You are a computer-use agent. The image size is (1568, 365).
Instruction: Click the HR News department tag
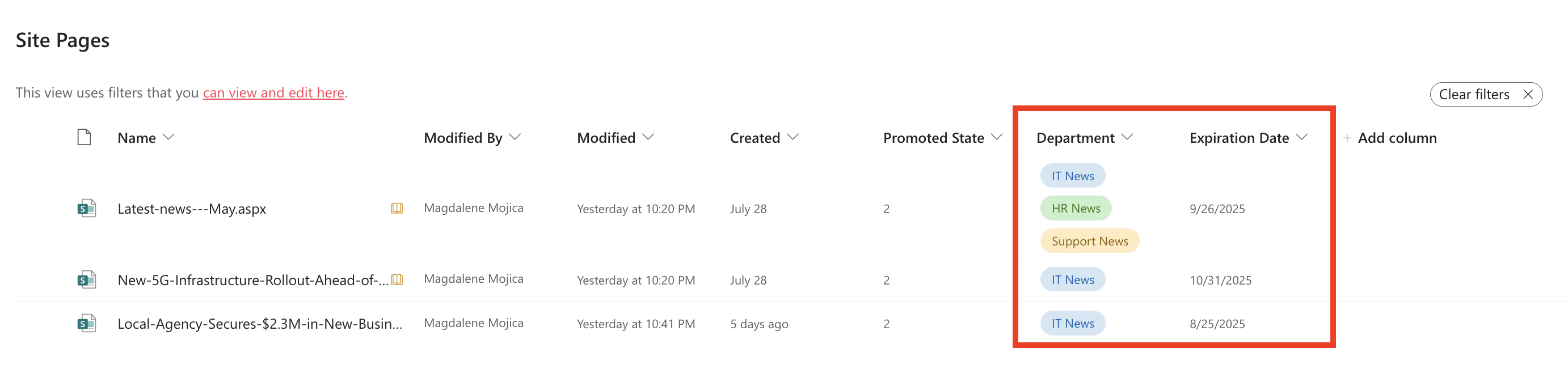point(1076,209)
